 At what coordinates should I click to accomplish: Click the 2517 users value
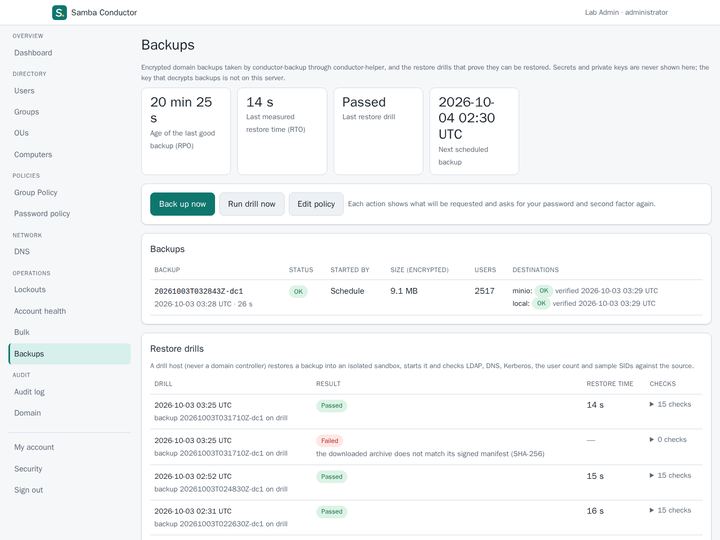484,291
